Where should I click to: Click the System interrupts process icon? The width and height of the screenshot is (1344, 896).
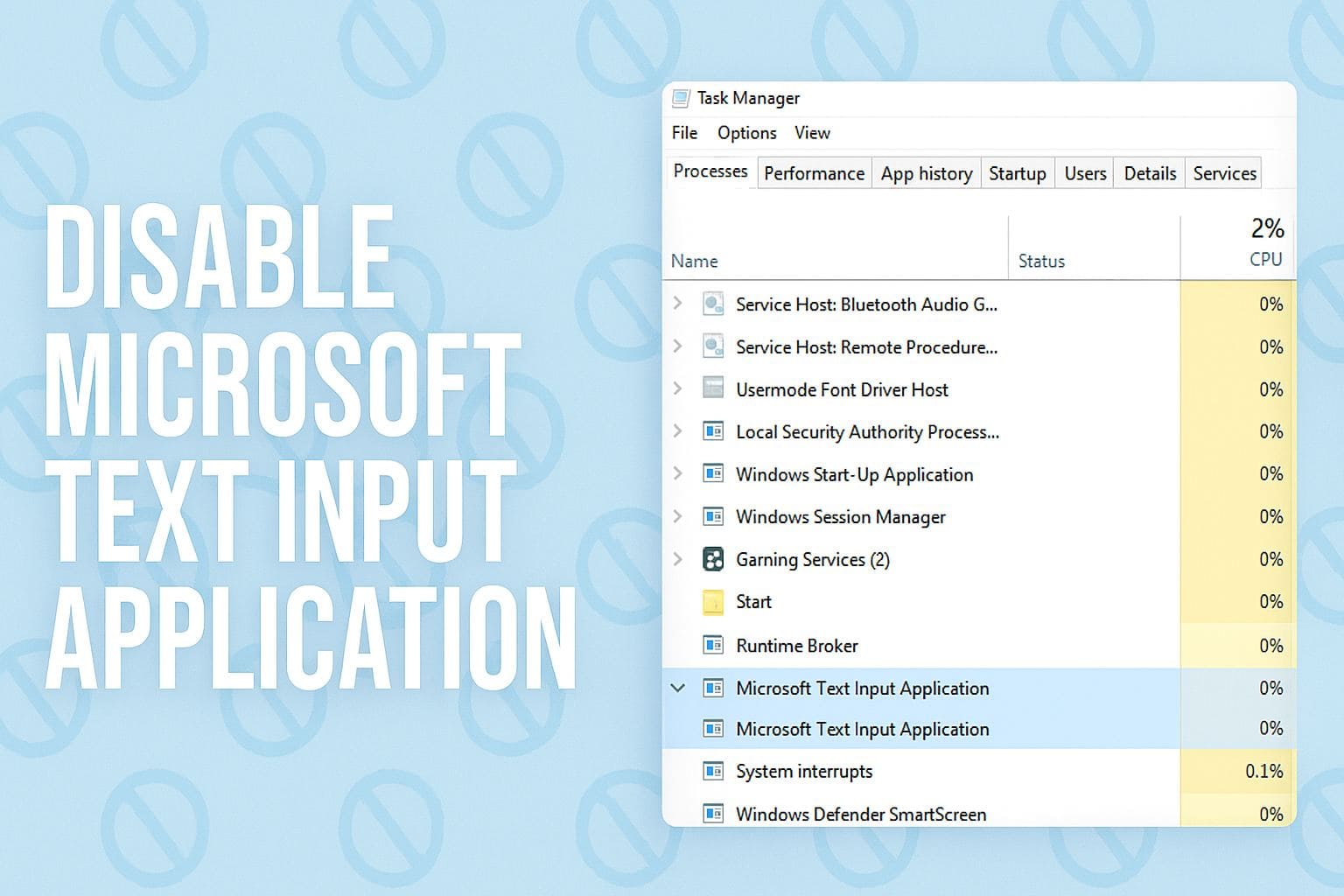point(713,771)
